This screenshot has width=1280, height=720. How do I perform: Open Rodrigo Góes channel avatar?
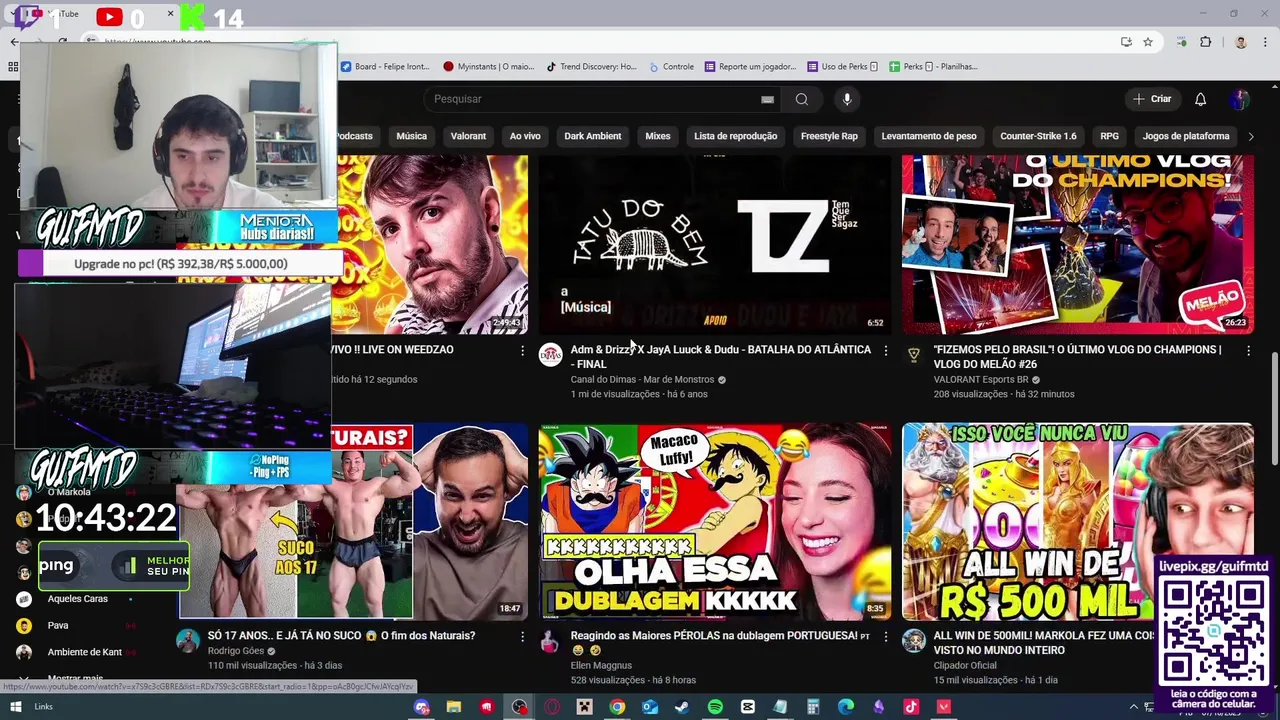[188, 641]
